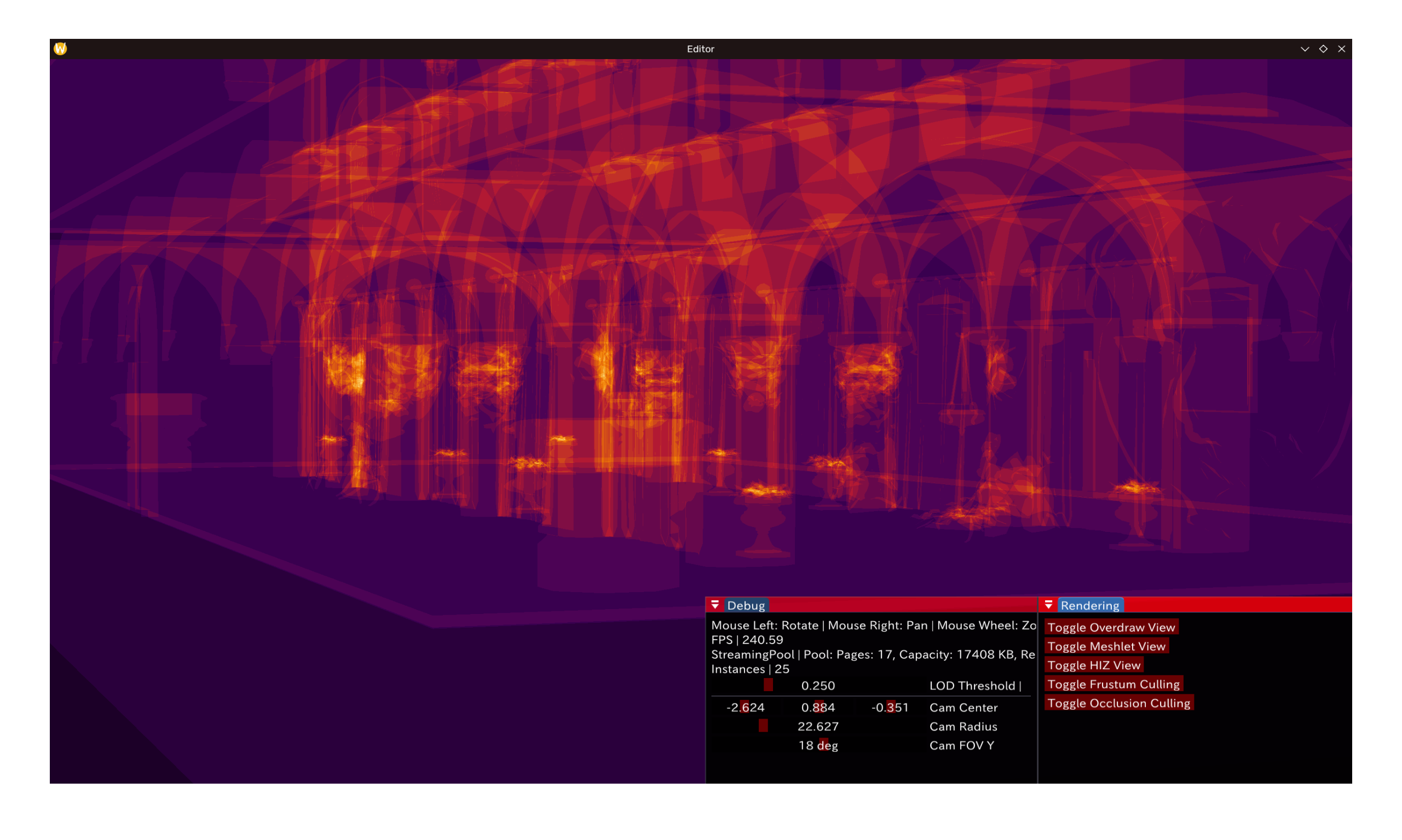Open the Rendering panel dropdown arrow
This screenshot has width=1402, height=840.
(x=1049, y=605)
